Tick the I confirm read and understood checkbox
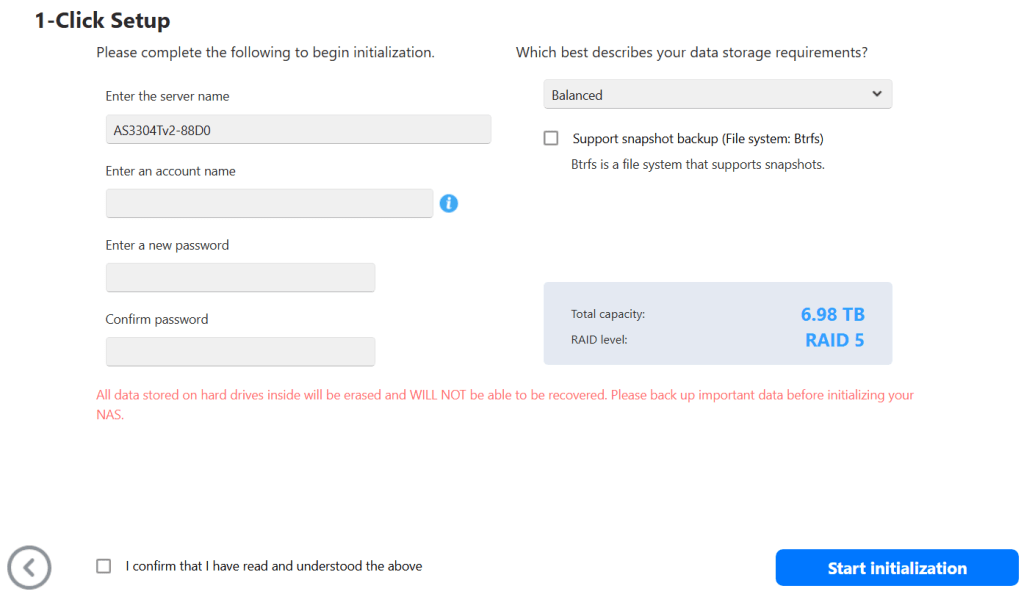This screenshot has width=1024, height=594. pyautogui.click(x=104, y=566)
